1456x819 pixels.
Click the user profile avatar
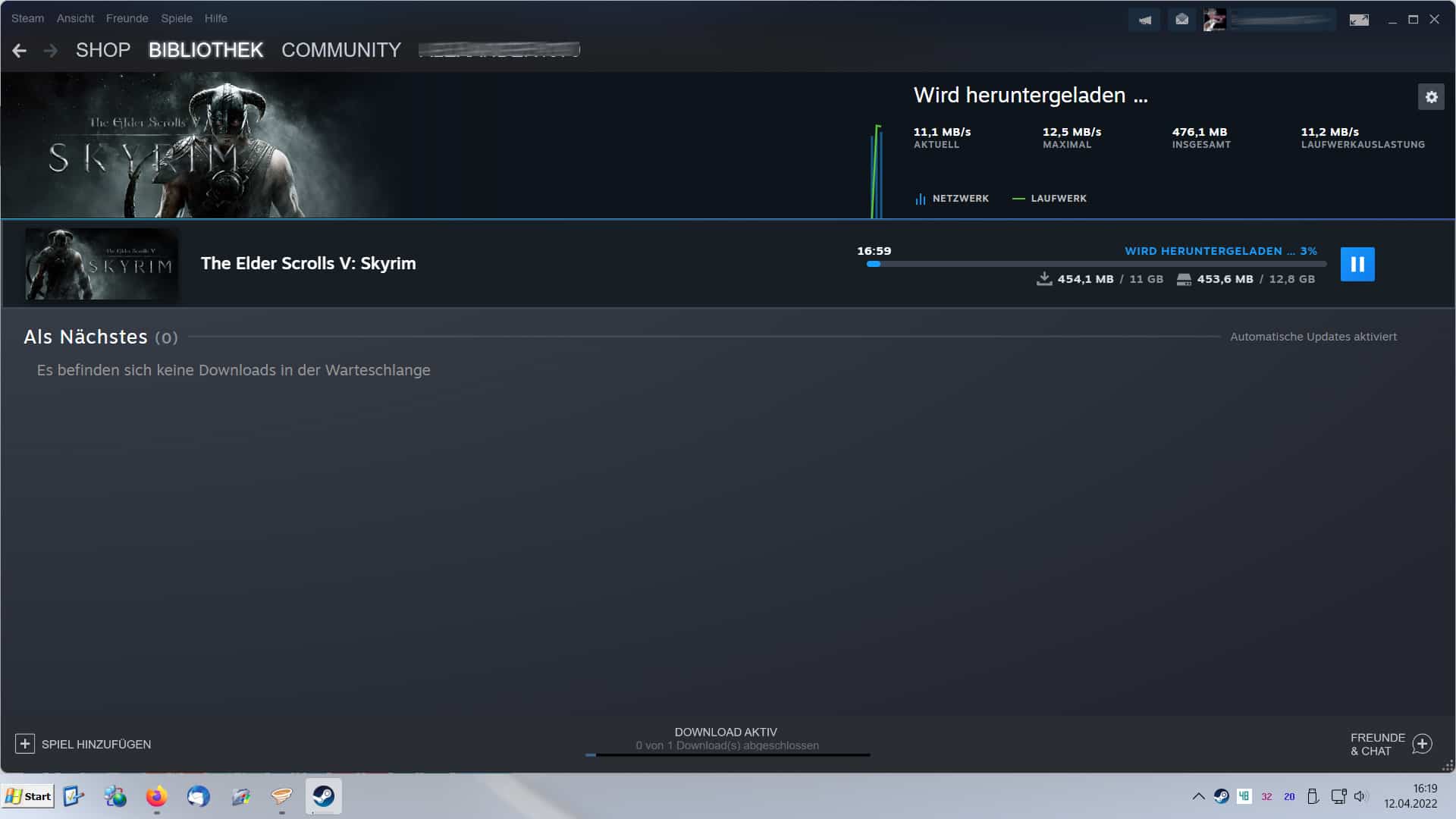(x=1214, y=20)
